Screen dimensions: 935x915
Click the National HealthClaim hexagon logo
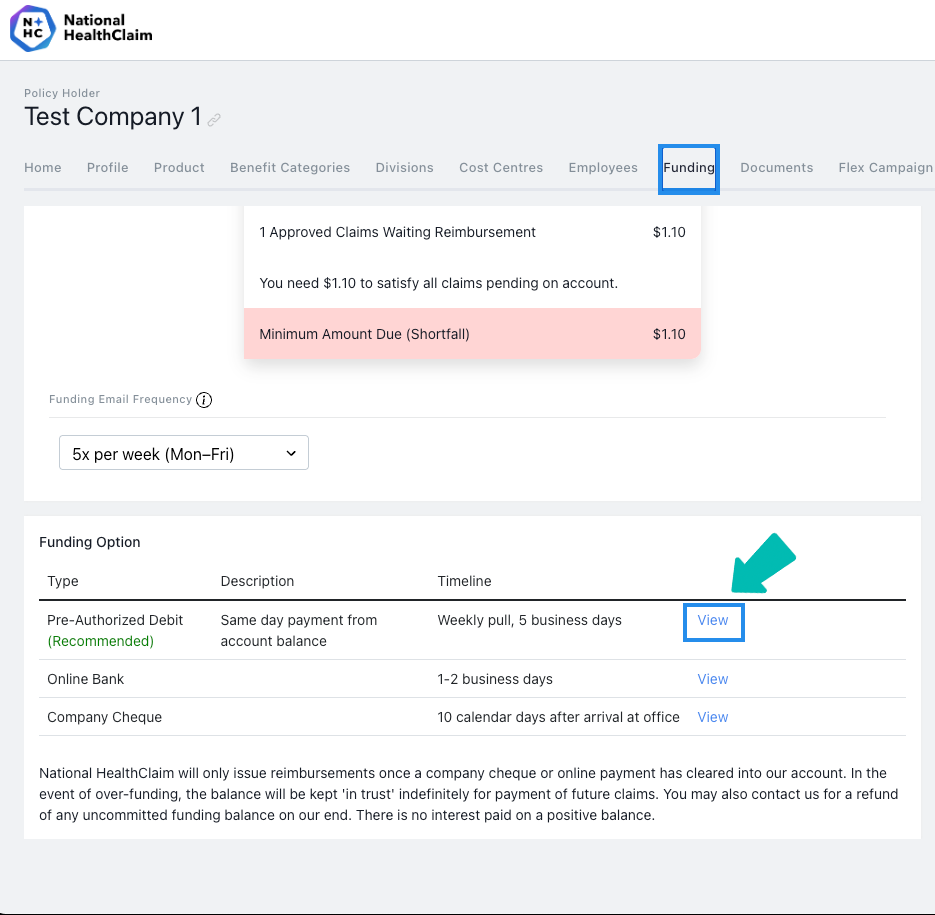click(x=32, y=28)
